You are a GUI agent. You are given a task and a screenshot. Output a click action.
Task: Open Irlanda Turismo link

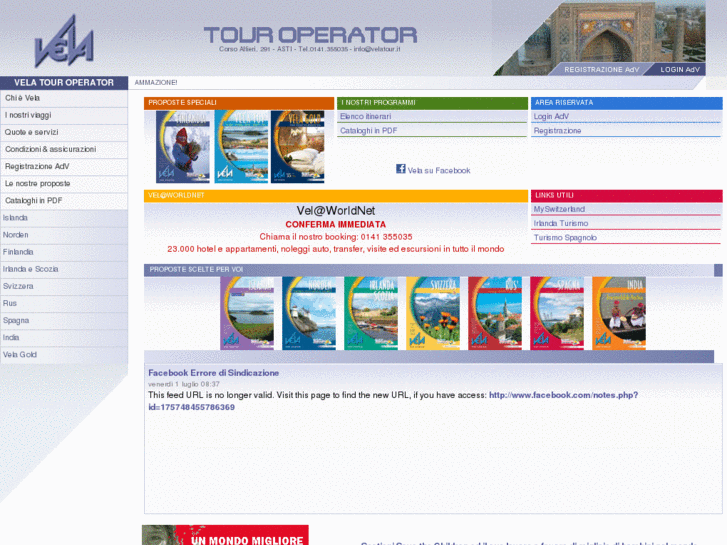[561, 224]
